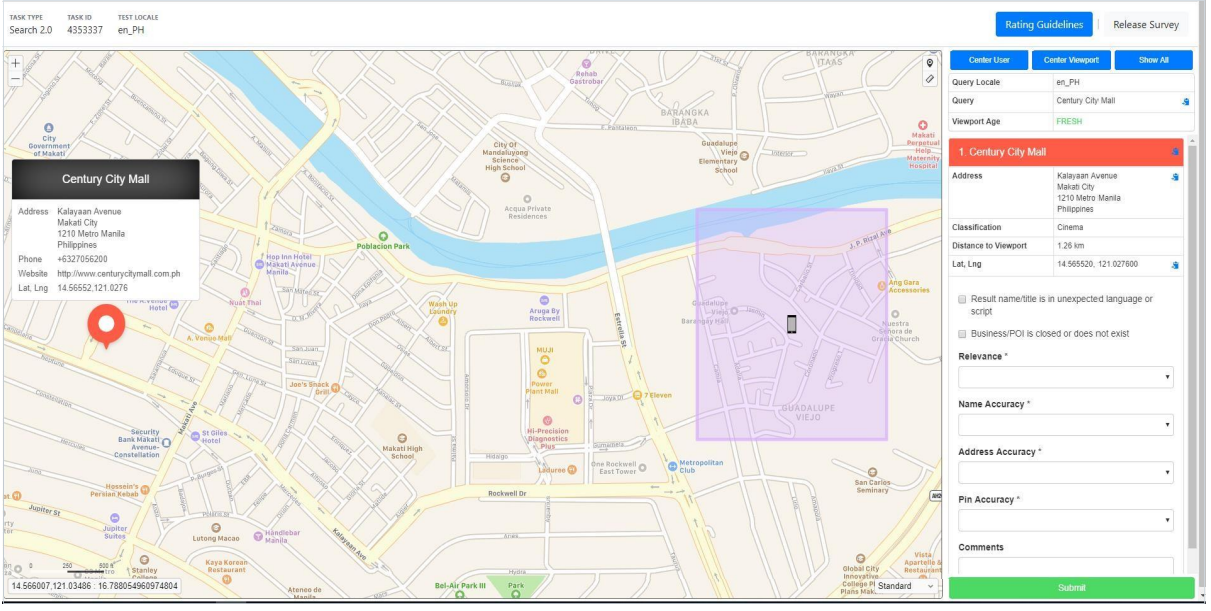The image size is (1211, 611).
Task: Select the Power Plant Mall marker
Action: [x=542, y=374]
